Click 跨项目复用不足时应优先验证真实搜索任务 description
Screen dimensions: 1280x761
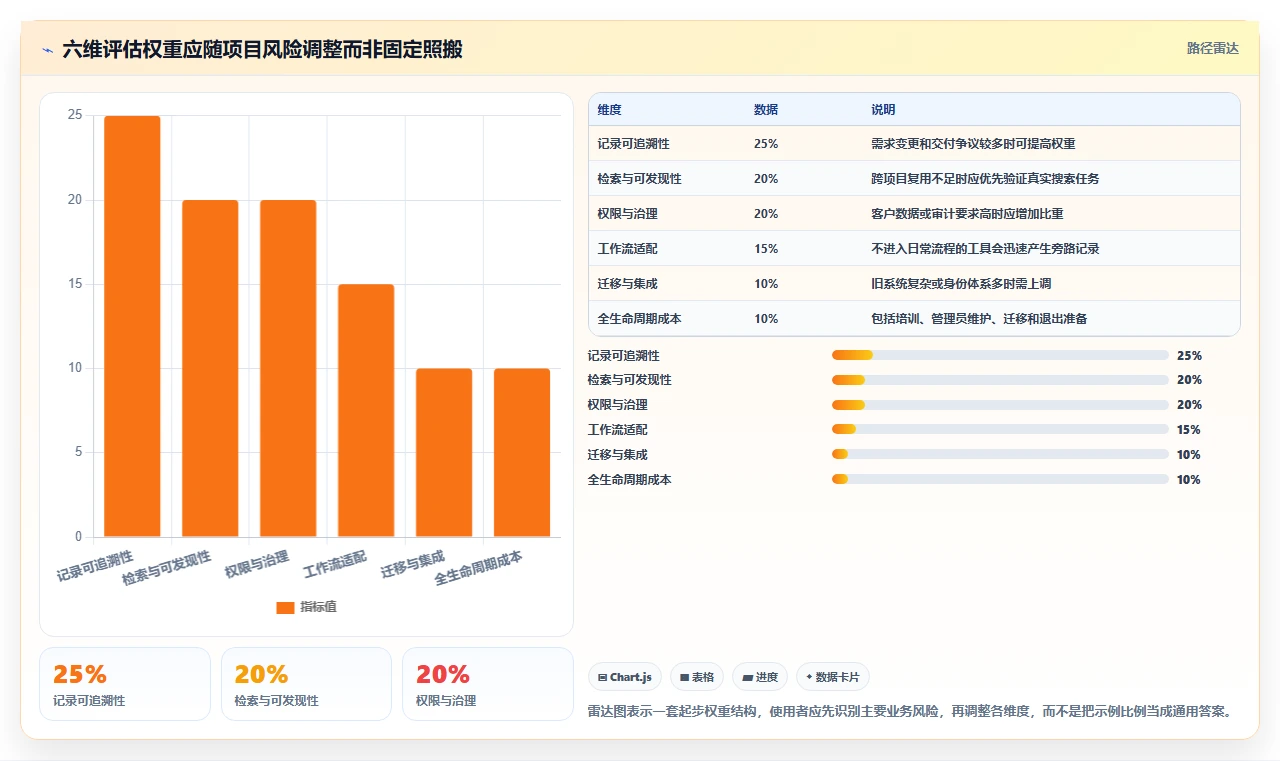(985, 179)
